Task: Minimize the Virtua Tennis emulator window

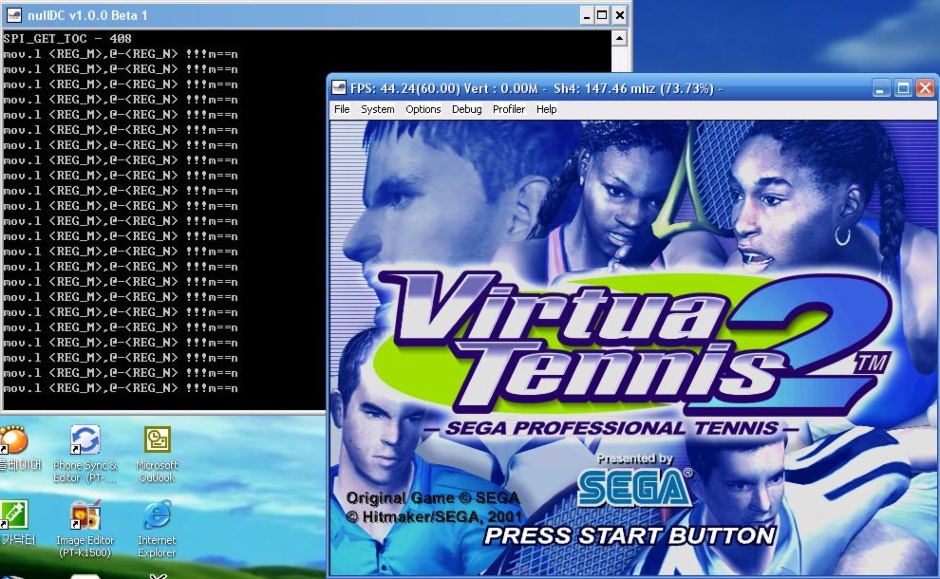Action: (880, 89)
